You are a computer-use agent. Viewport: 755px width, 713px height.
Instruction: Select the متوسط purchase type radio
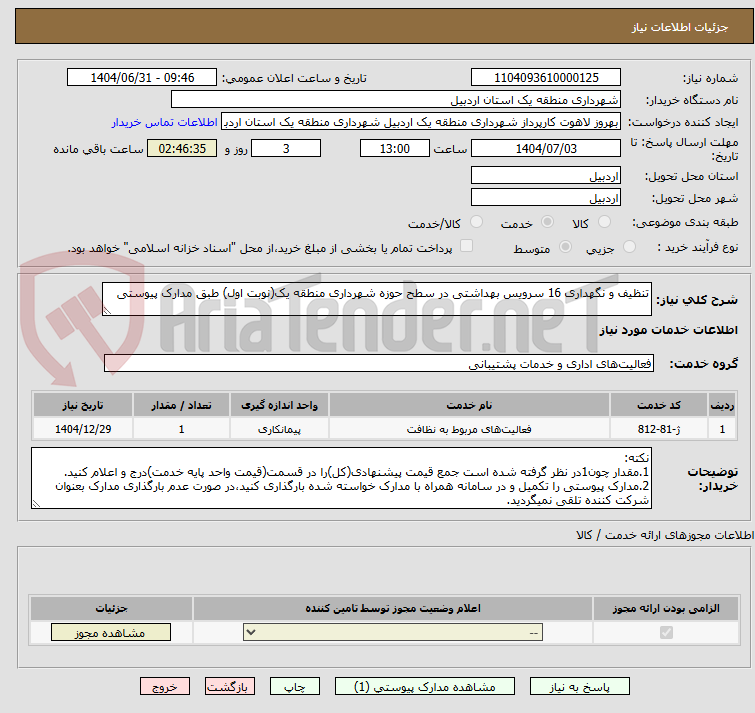(x=565, y=247)
